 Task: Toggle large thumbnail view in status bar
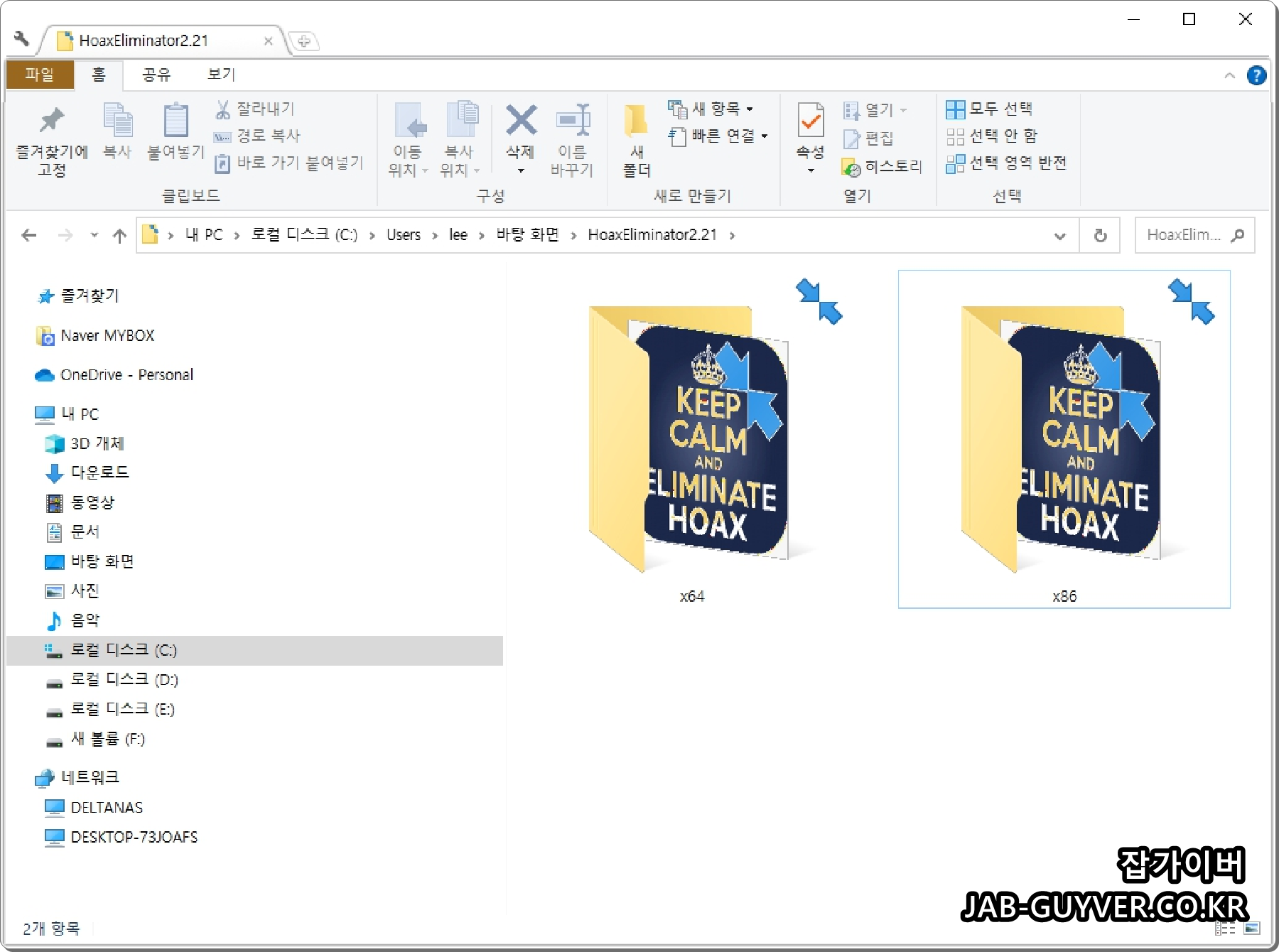(x=1252, y=929)
